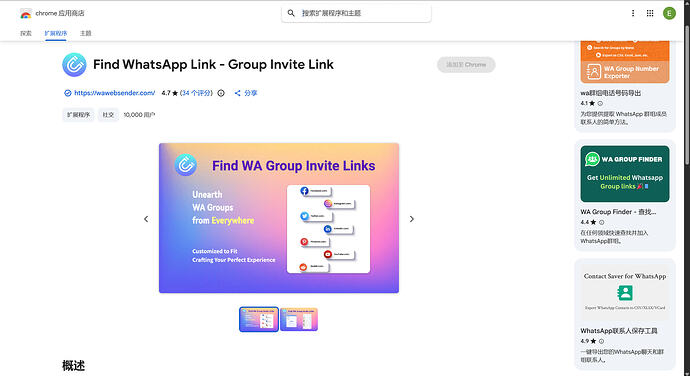The image size is (690, 376).
Task: Switch to the 探索 tab
Action: 26,33
